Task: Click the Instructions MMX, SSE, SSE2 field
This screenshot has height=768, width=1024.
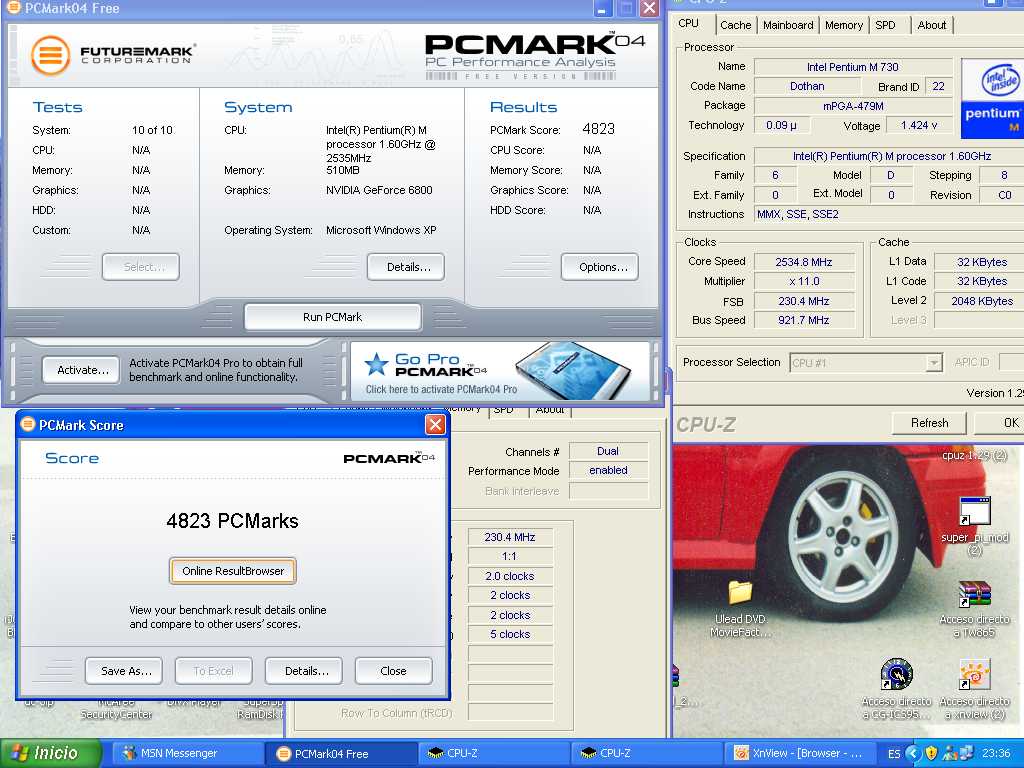Action: [889, 214]
